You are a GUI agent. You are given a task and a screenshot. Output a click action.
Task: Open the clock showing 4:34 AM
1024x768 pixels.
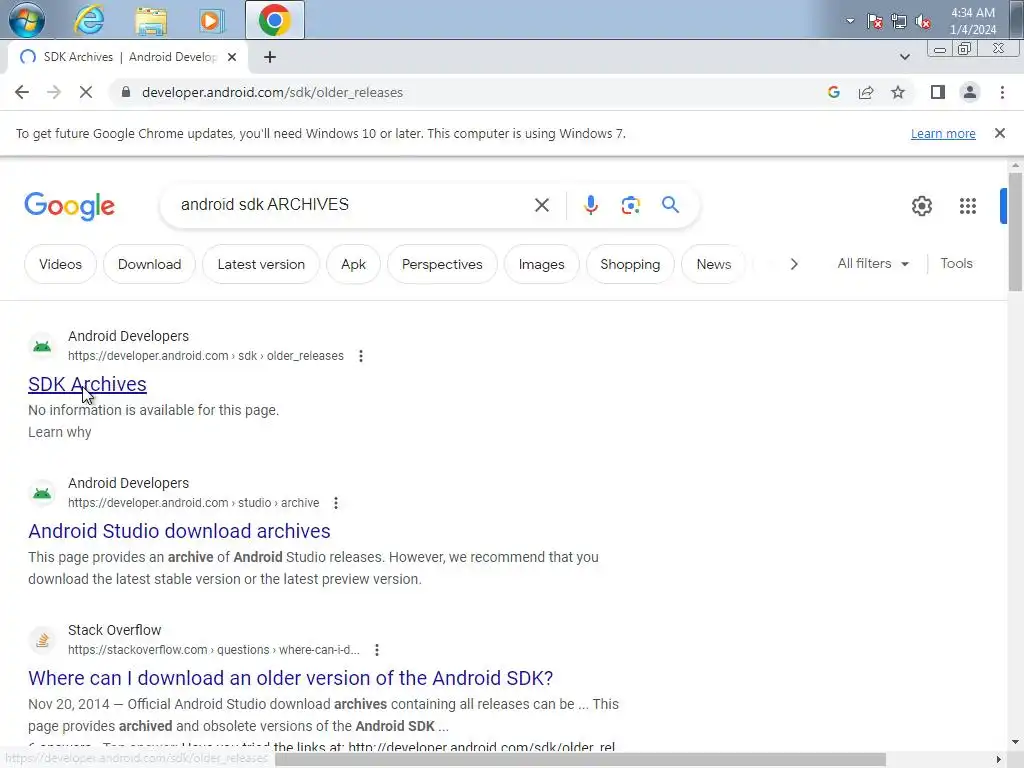click(972, 21)
